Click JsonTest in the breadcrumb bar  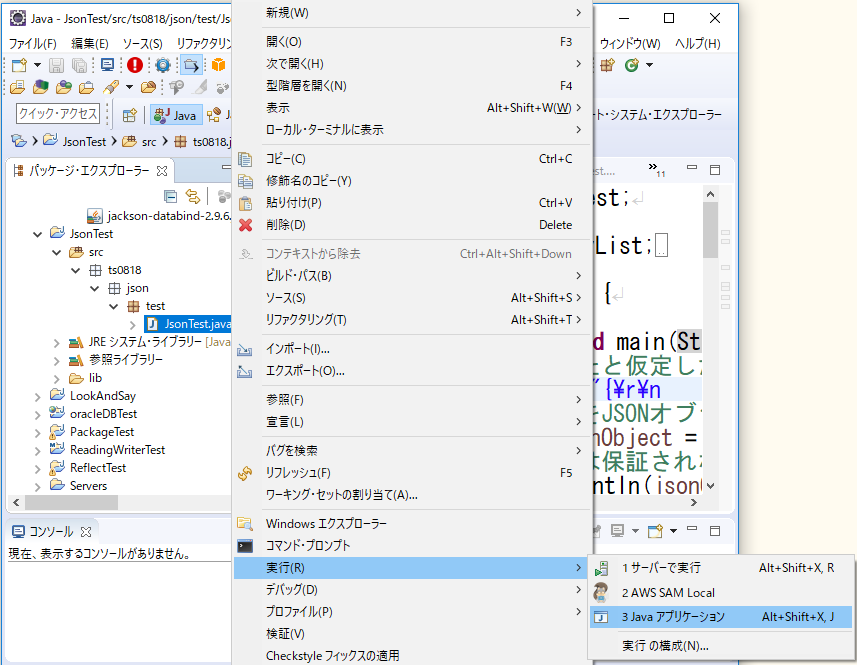tap(83, 142)
